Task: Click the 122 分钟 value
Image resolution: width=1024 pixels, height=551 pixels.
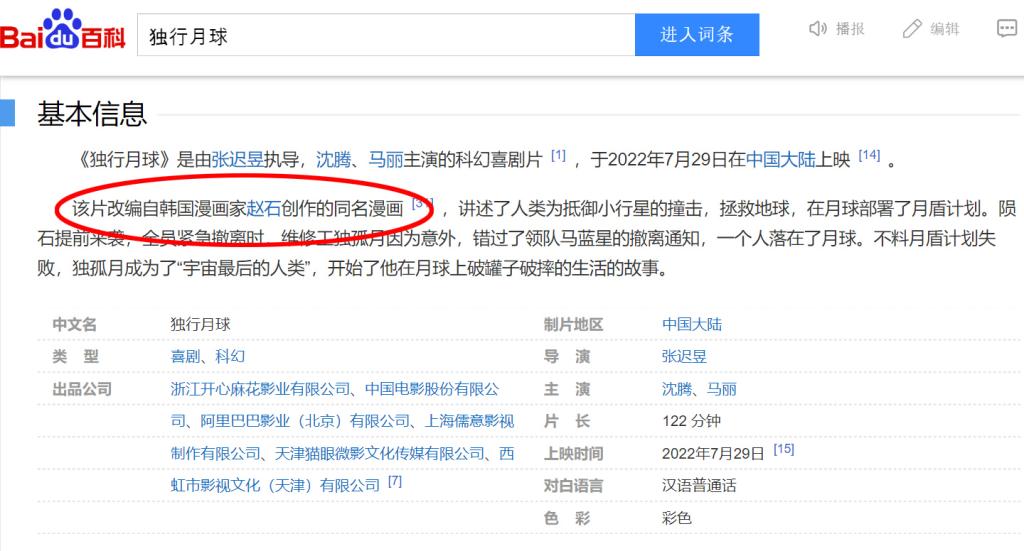Action: click(x=691, y=421)
